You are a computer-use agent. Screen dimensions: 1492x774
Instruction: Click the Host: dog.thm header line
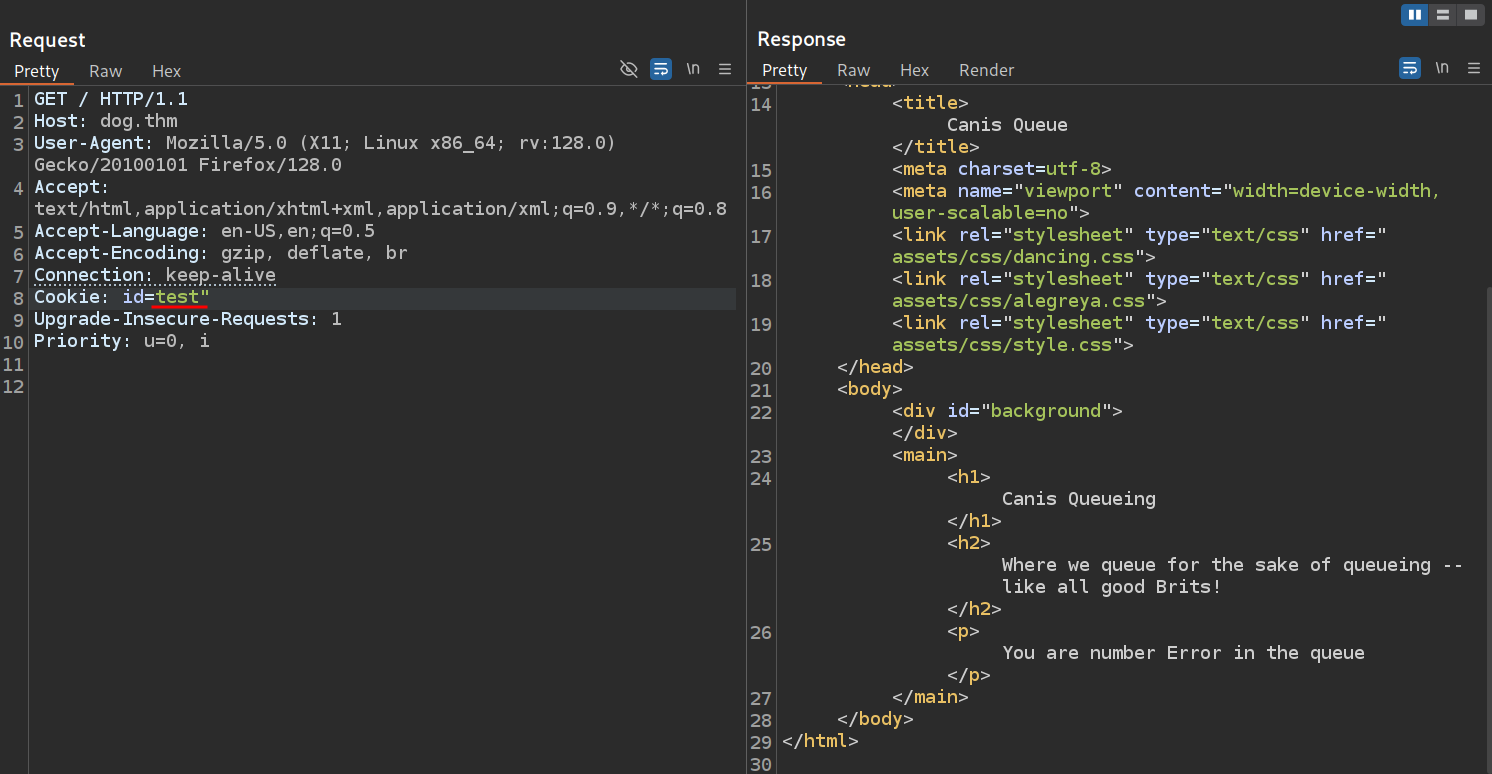[105, 122]
